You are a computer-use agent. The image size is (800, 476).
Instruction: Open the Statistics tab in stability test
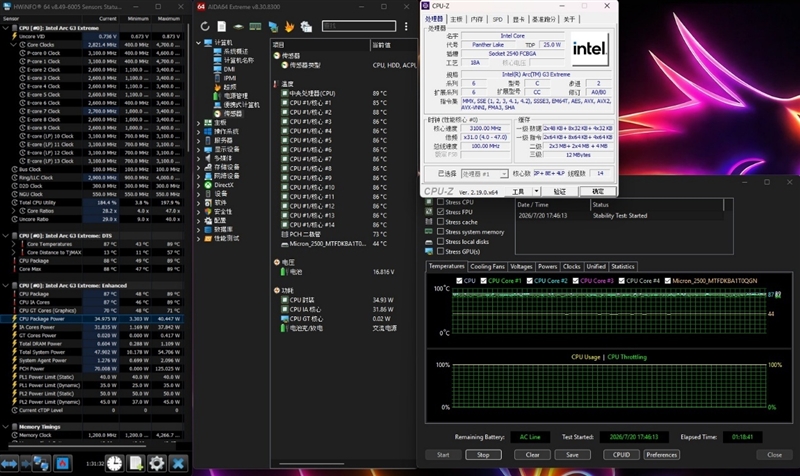(x=622, y=266)
